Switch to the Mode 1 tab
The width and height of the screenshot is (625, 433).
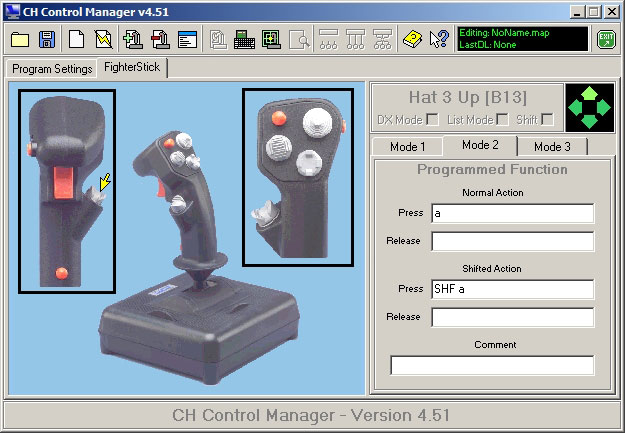pos(407,147)
